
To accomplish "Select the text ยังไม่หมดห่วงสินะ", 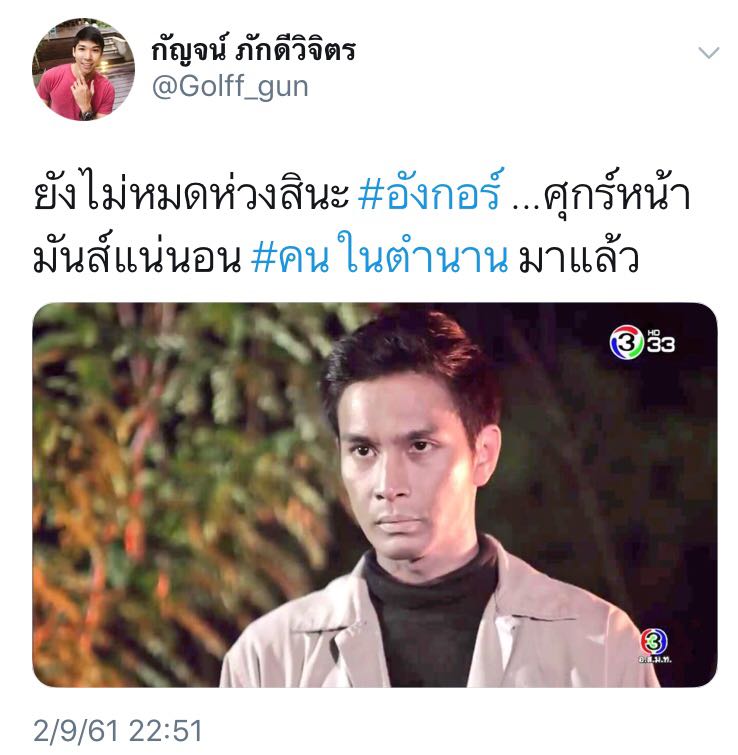I will click(191, 194).
